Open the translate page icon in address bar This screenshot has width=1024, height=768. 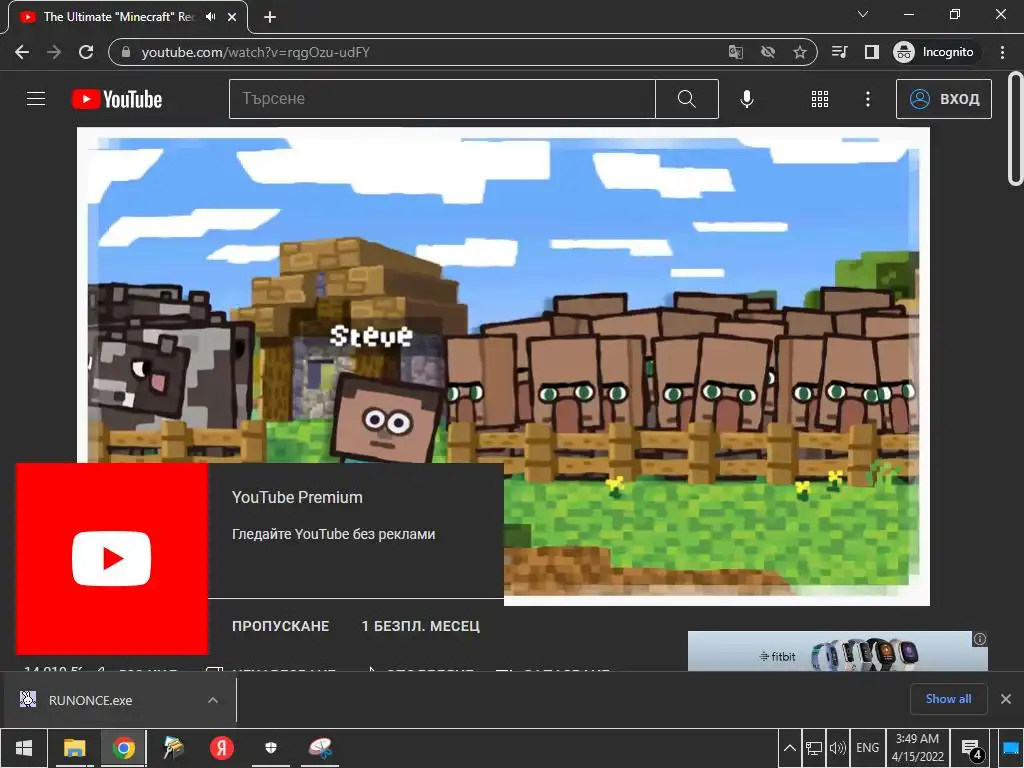coord(735,52)
